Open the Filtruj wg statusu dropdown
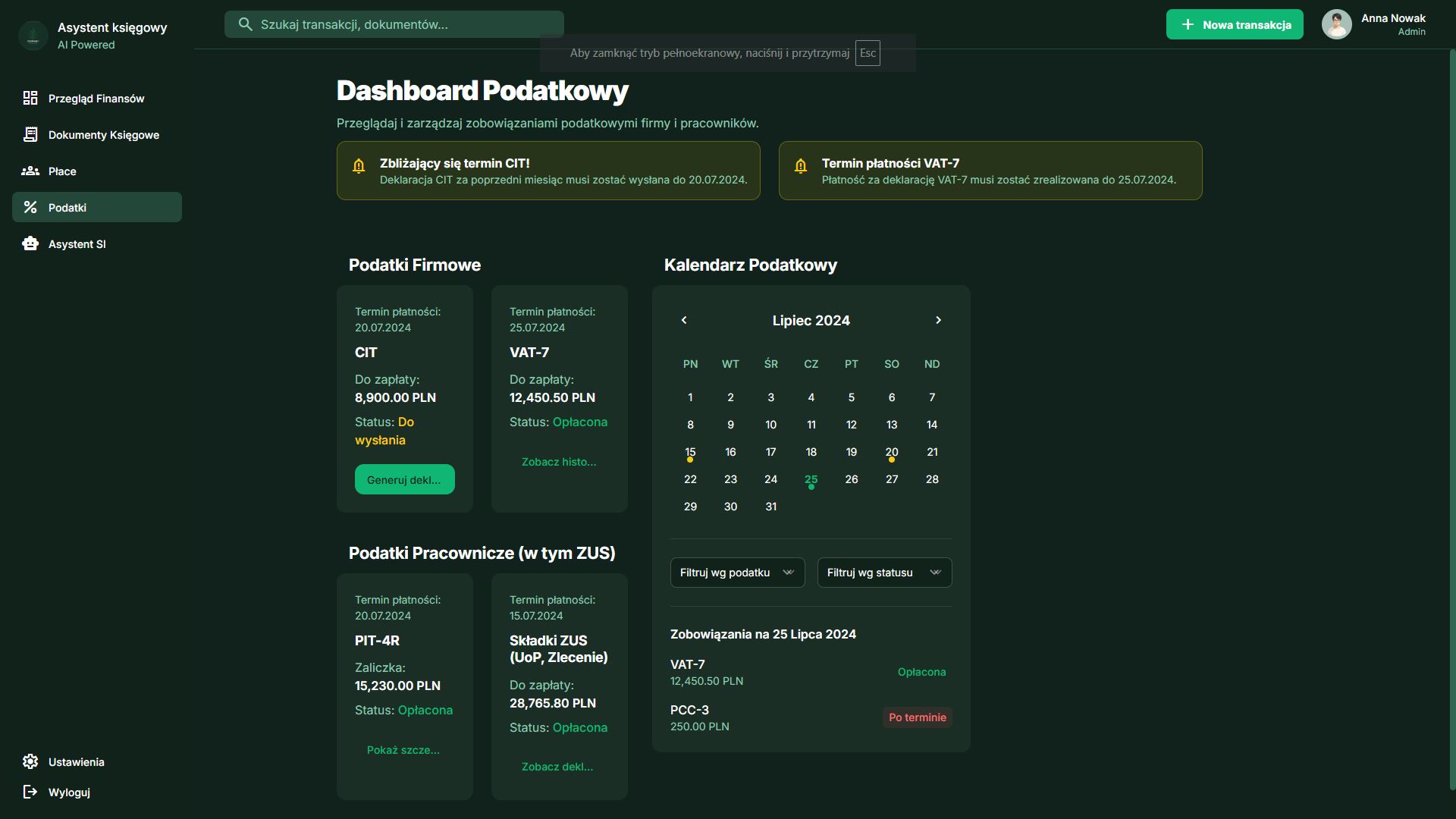 (x=884, y=573)
